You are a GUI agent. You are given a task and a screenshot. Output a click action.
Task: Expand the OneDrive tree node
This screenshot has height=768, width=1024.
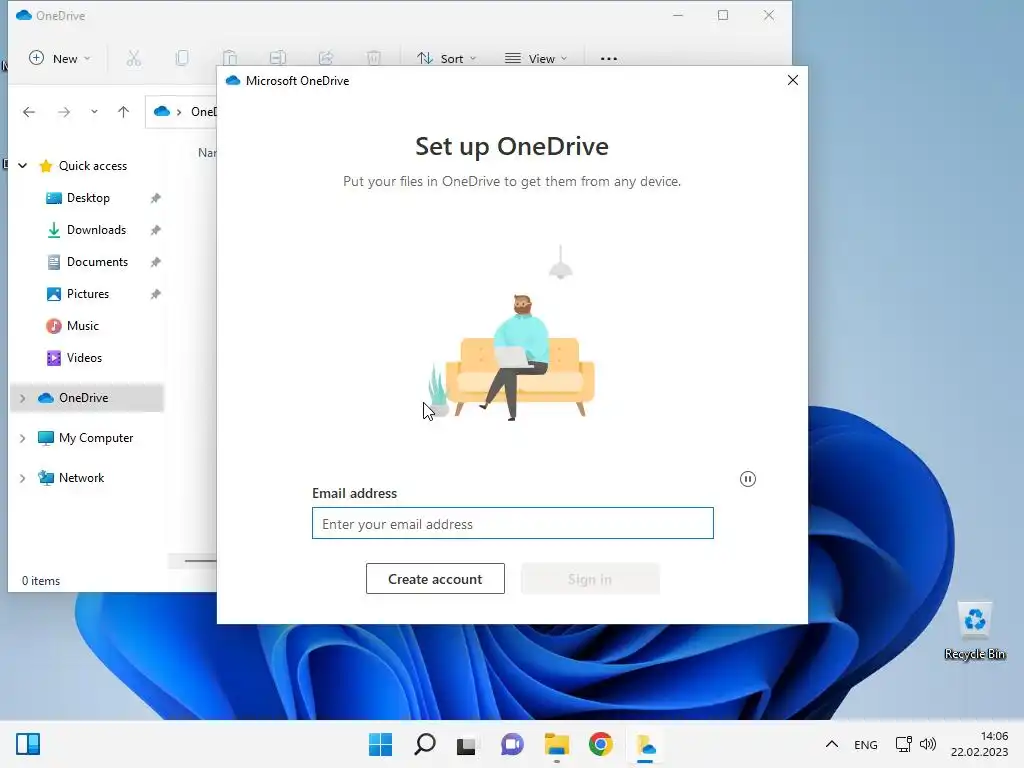[x=22, y=398]
